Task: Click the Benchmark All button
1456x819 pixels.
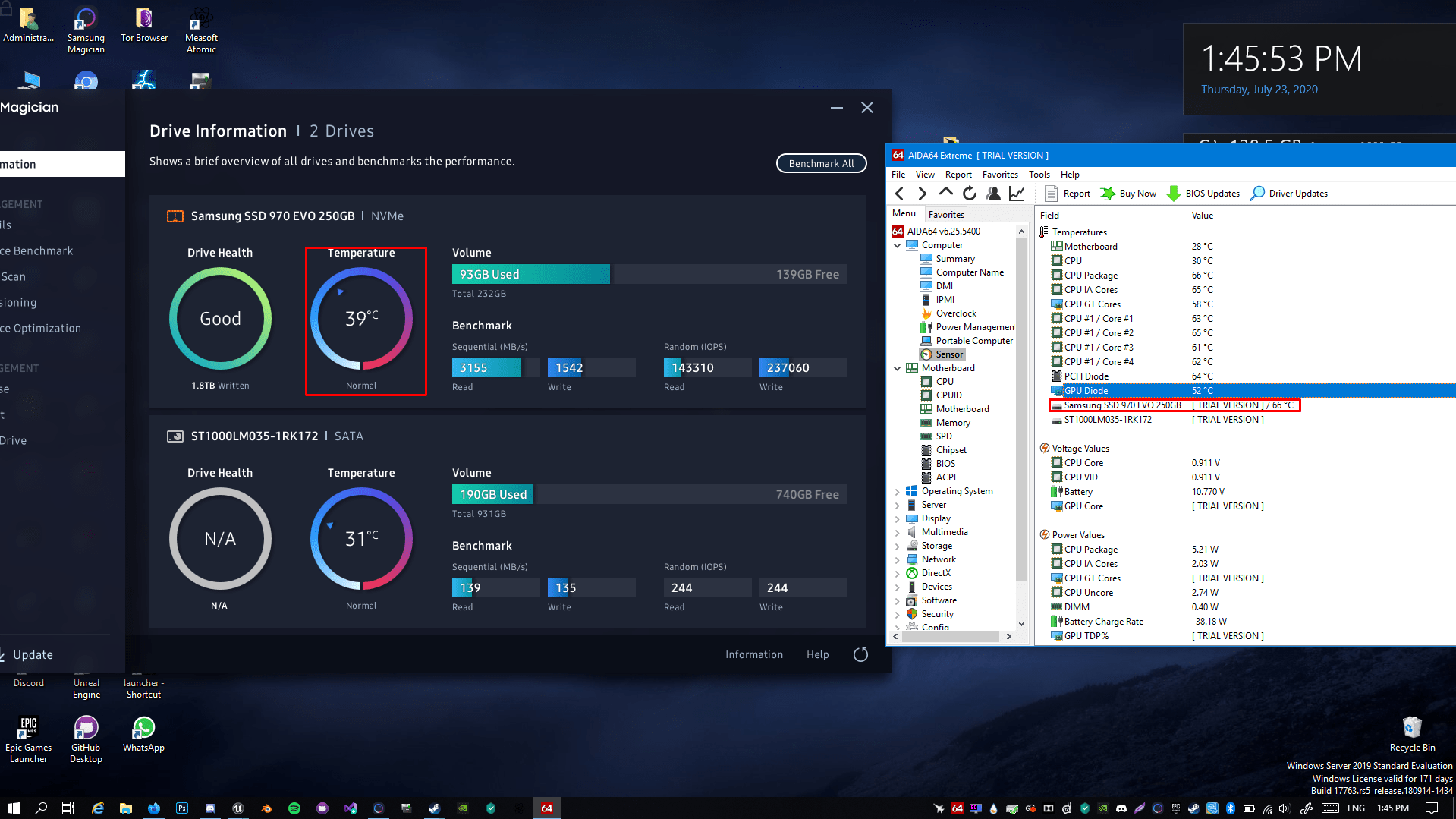Action: point(821,163)
